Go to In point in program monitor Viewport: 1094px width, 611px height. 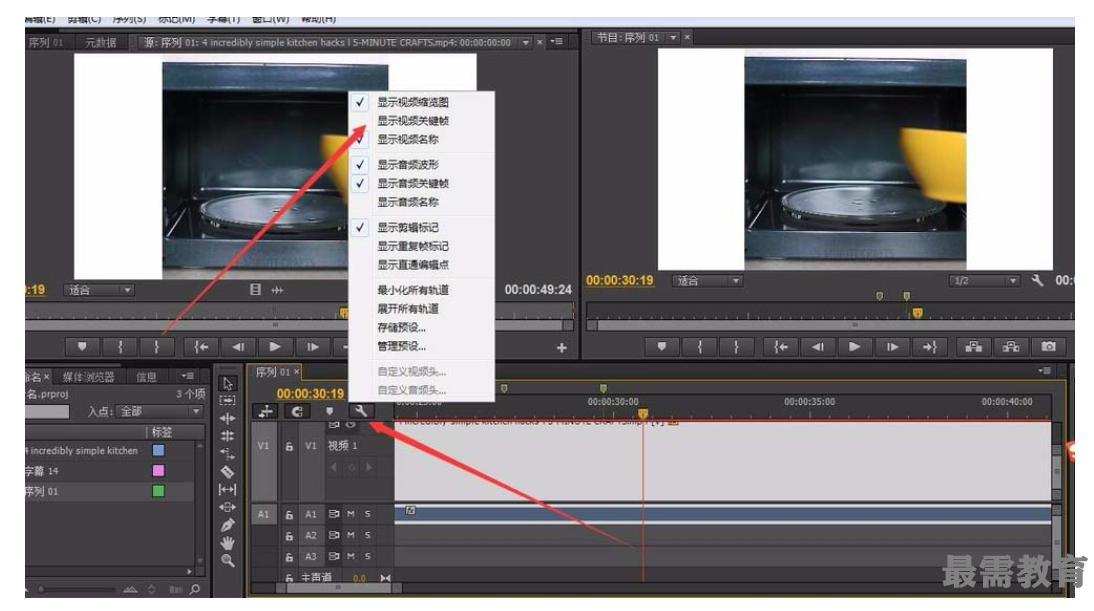pos(781,347)
